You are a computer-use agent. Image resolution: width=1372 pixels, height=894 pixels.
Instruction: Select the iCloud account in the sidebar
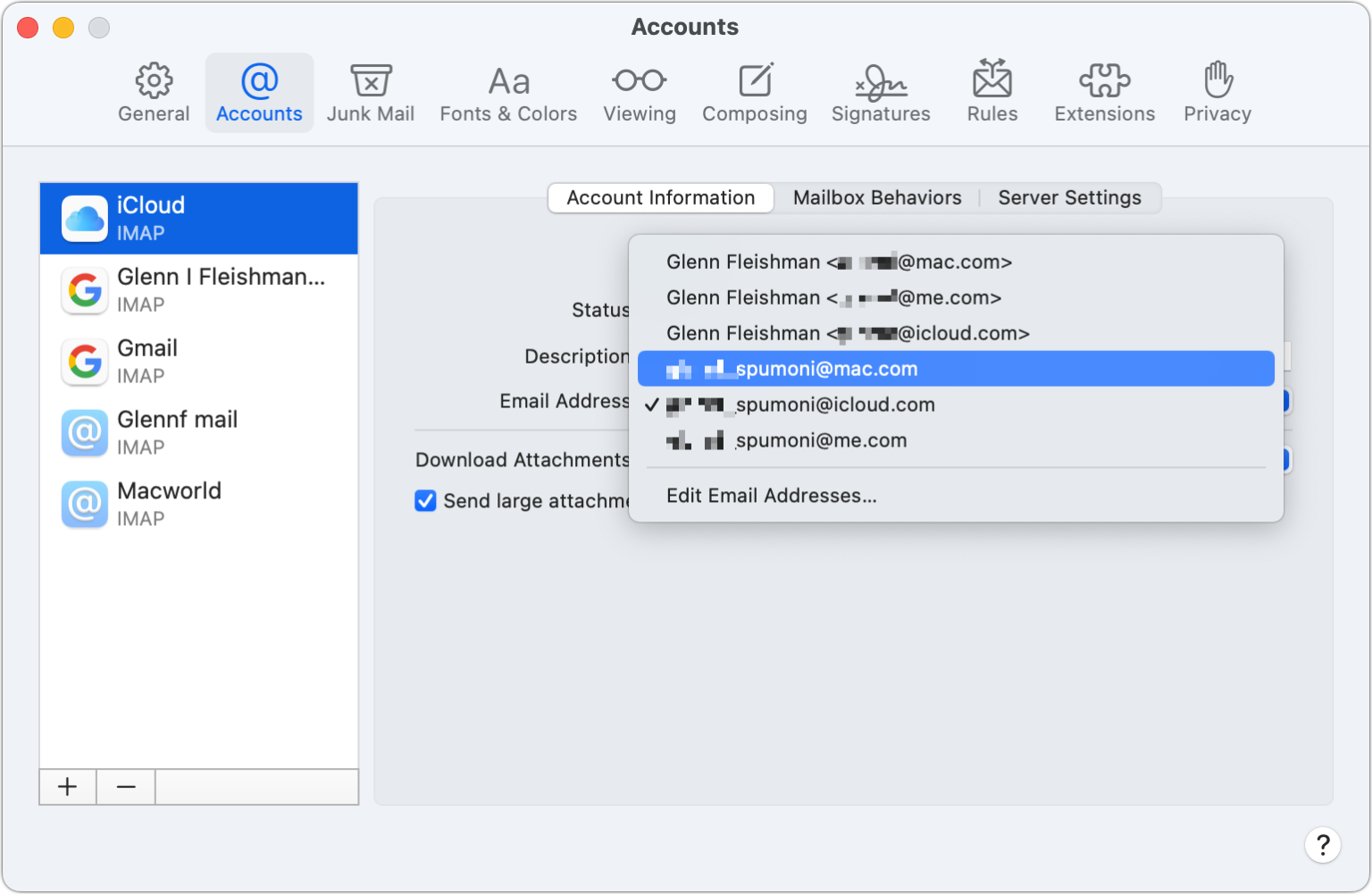coord(198,217)
